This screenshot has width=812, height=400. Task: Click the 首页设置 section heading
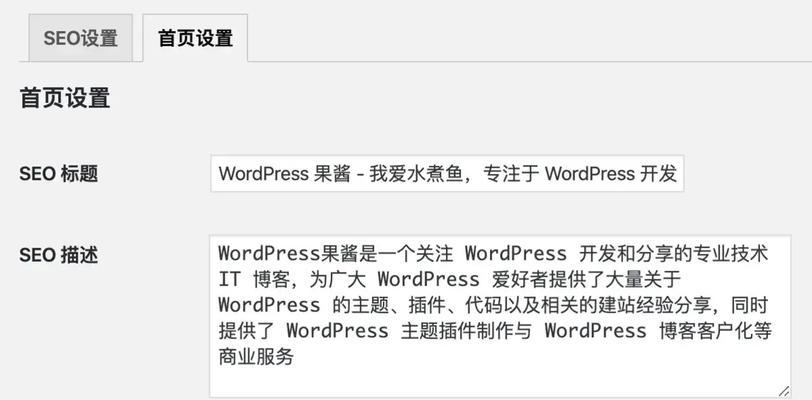[x=65, y=98]
